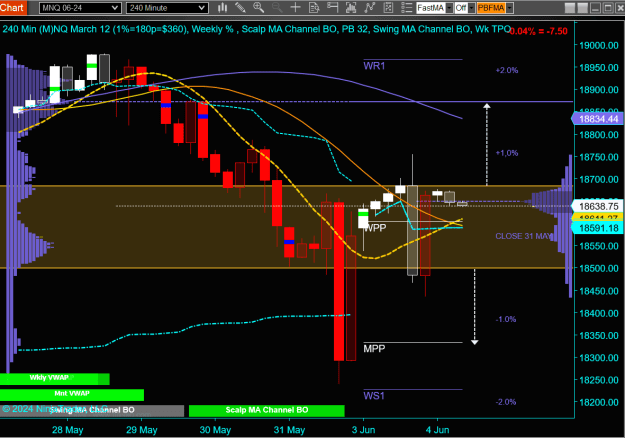
Task: Click the -2.0% level label
Action: (x=506, y=402)
